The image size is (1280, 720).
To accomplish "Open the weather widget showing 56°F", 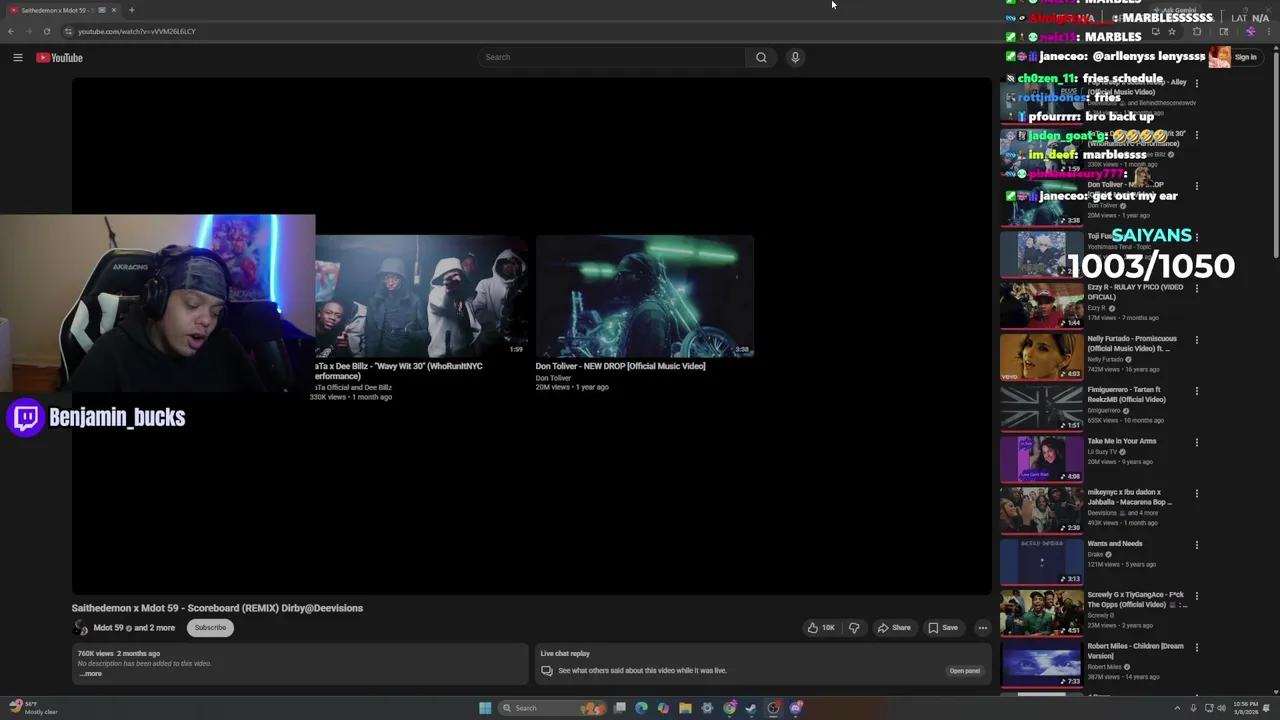I will click(x=33, y=708).
